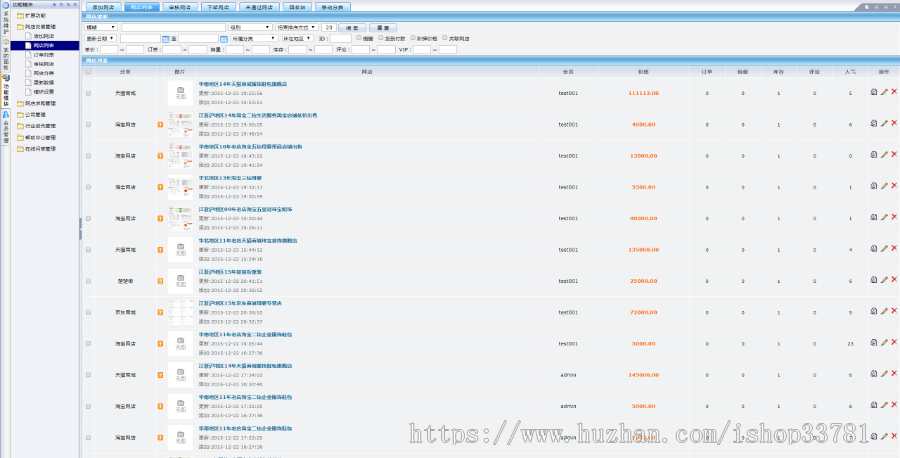Click the listing thumbnail in the 4000.00 row

[x=180, y=124]
